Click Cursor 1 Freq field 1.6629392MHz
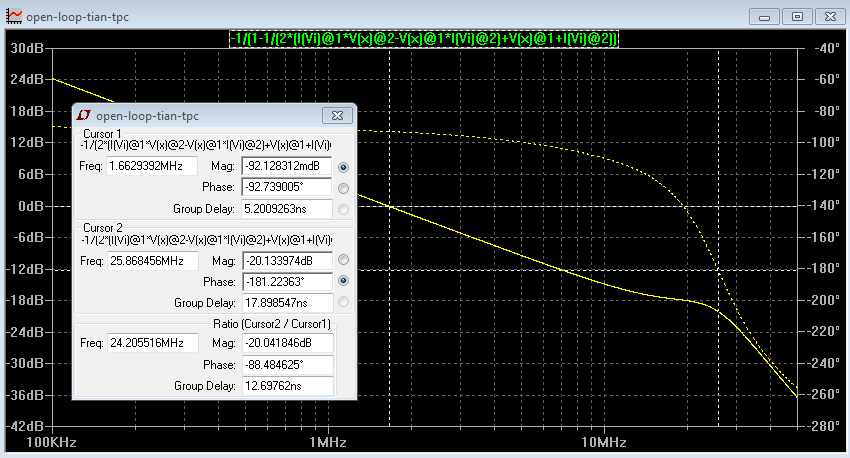The height and width of the screenshot is (458, 850). [152, 166]
